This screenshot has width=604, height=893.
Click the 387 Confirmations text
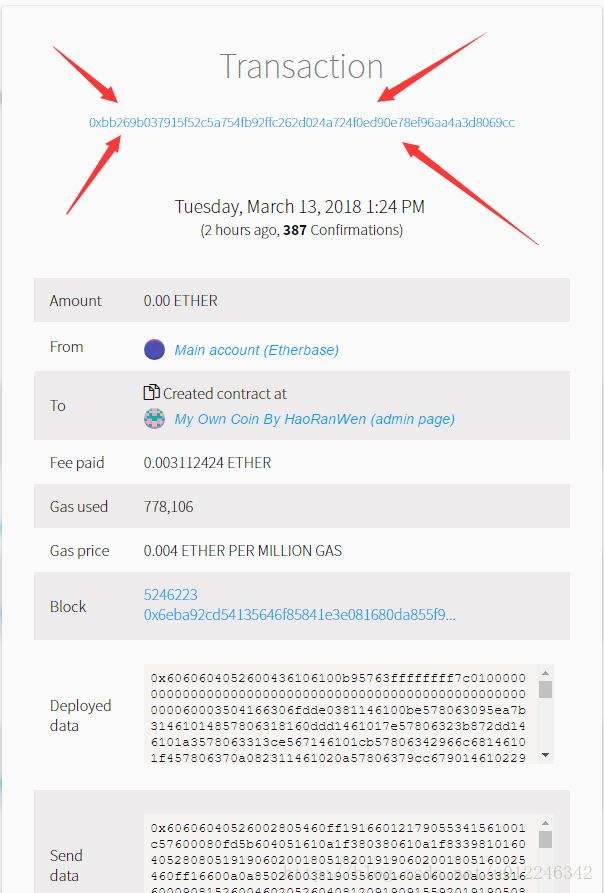(342, 230)
